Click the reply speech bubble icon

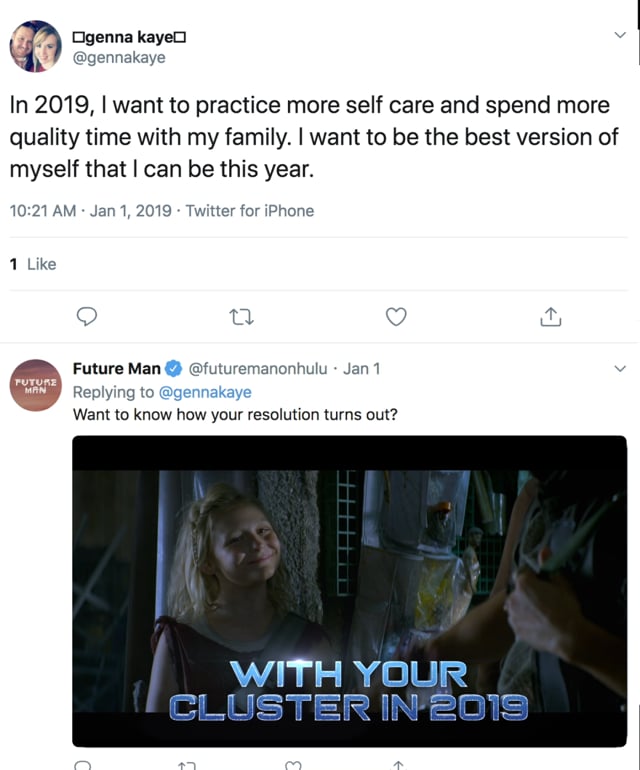click(x=87, y=317)
